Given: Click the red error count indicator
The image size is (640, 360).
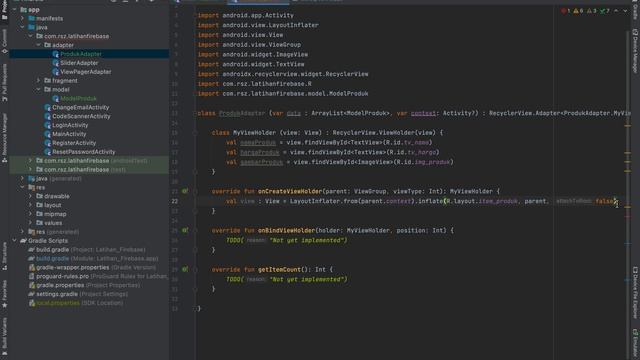Looking at the screenshot, I should tap(566, 11).
